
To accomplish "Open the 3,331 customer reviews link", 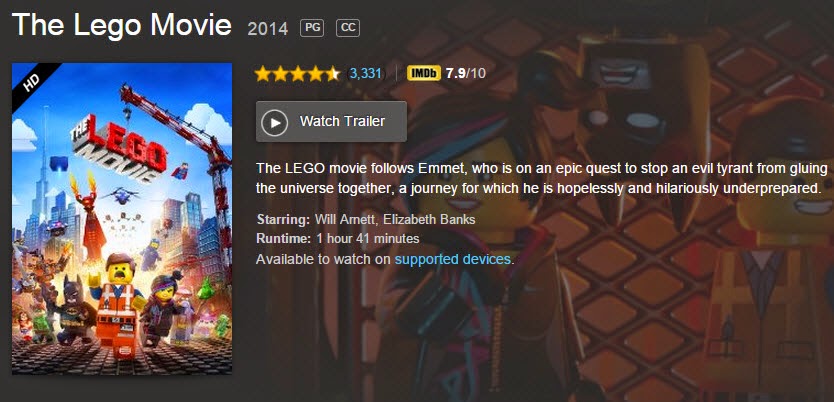I will [x=366, y=73].
